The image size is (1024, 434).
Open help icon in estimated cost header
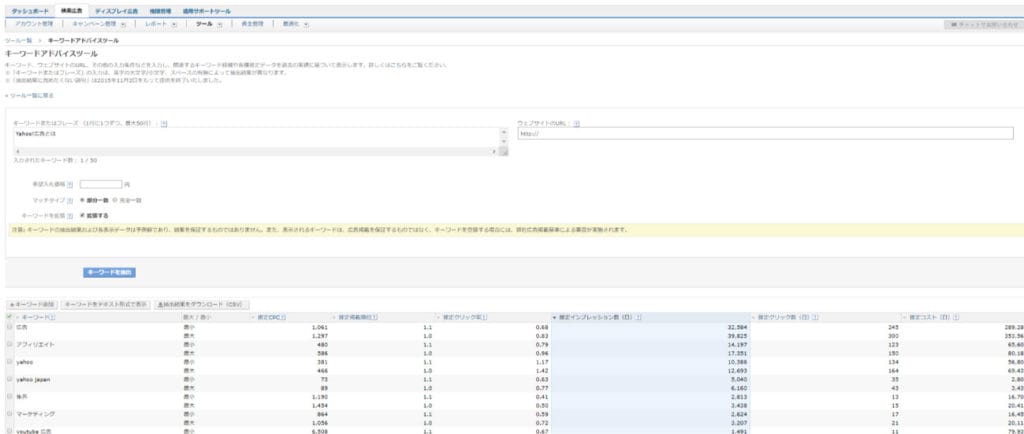coord(956,317)
